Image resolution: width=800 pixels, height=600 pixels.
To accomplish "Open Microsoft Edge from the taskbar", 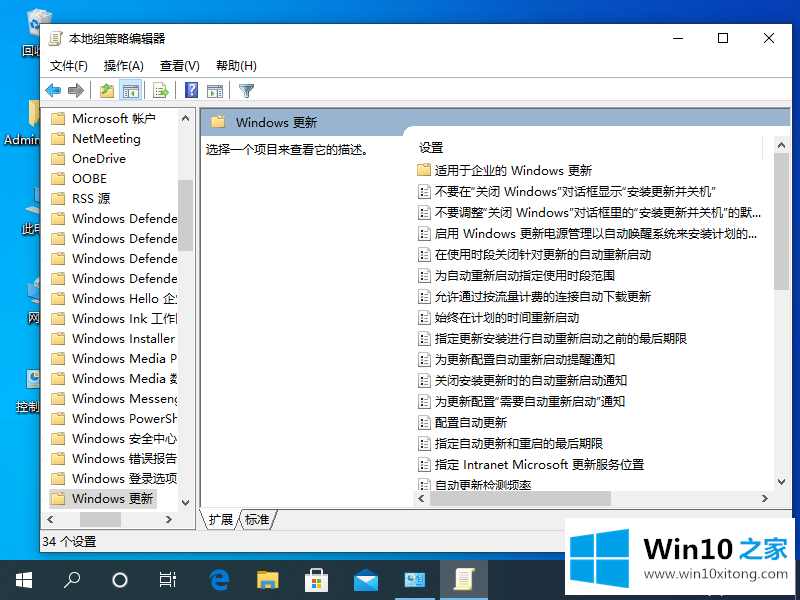I will 219,579.
